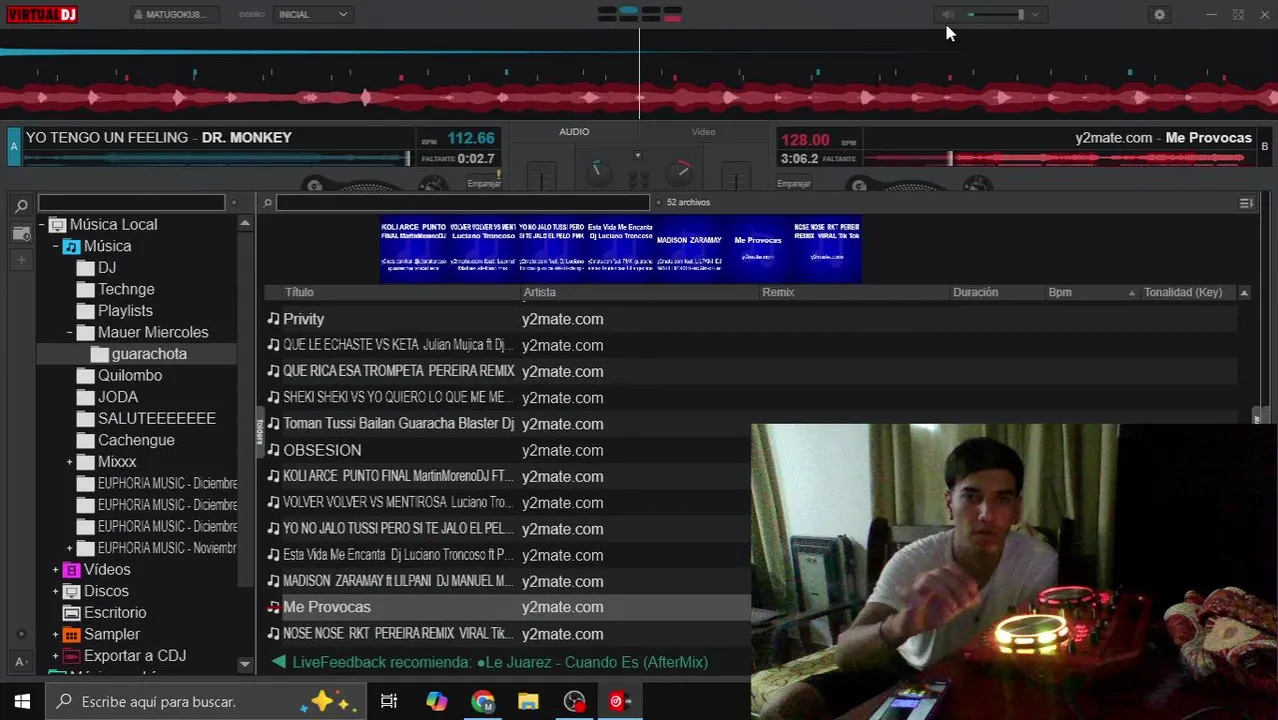This screenshot has width=1278, height=720.
Task: Click the VirtualDJ logo
Action: point(40,14)
